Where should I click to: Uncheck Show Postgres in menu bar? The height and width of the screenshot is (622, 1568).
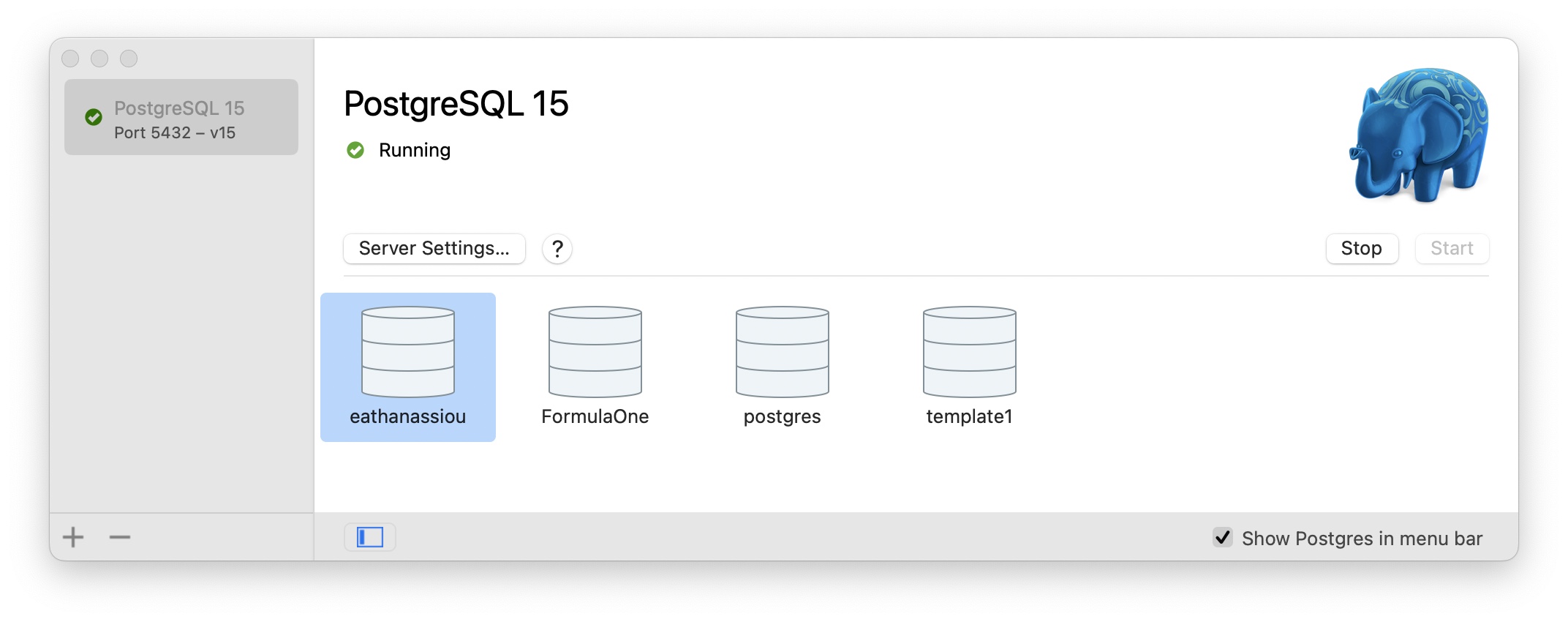point(1222,538)
